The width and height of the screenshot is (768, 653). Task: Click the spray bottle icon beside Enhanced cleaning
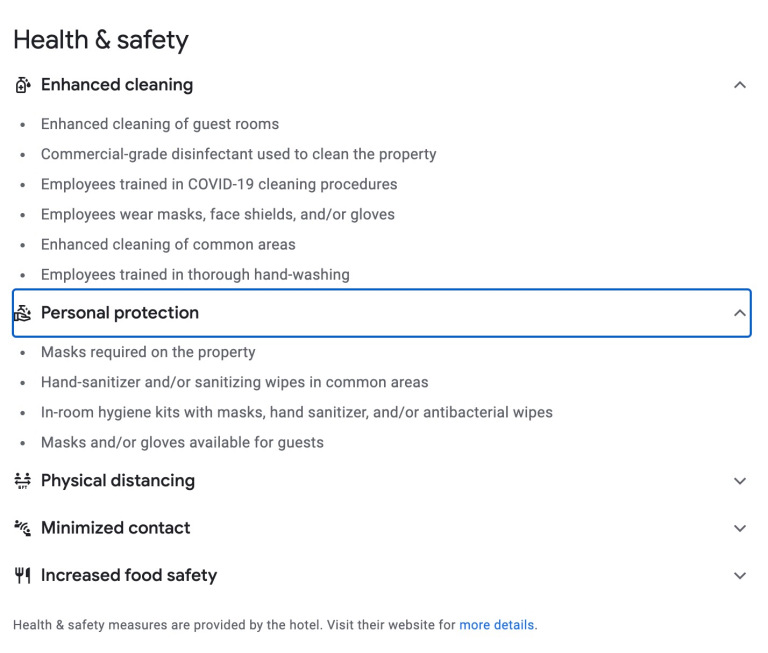pyautogui.click(x=22, y=85)
